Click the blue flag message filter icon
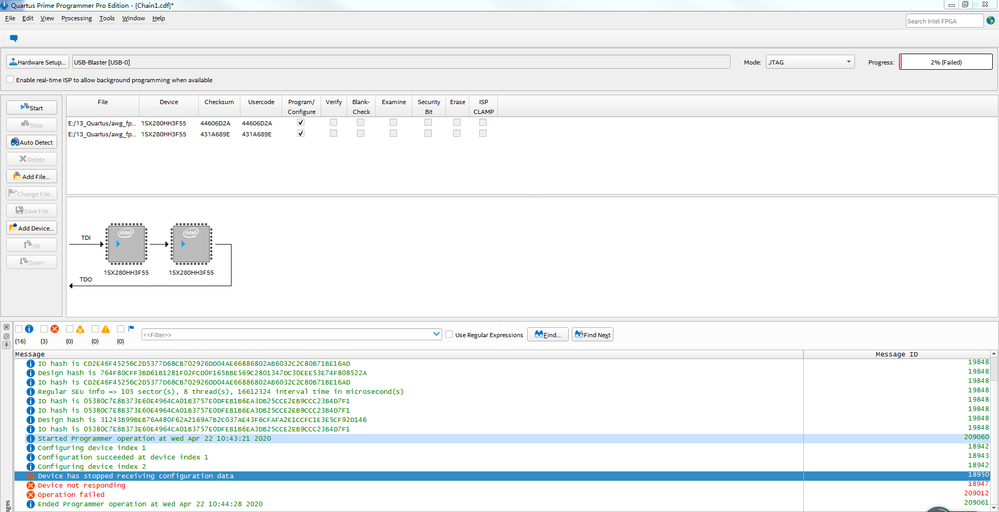999x512 pixels. (x=131, y=329)
